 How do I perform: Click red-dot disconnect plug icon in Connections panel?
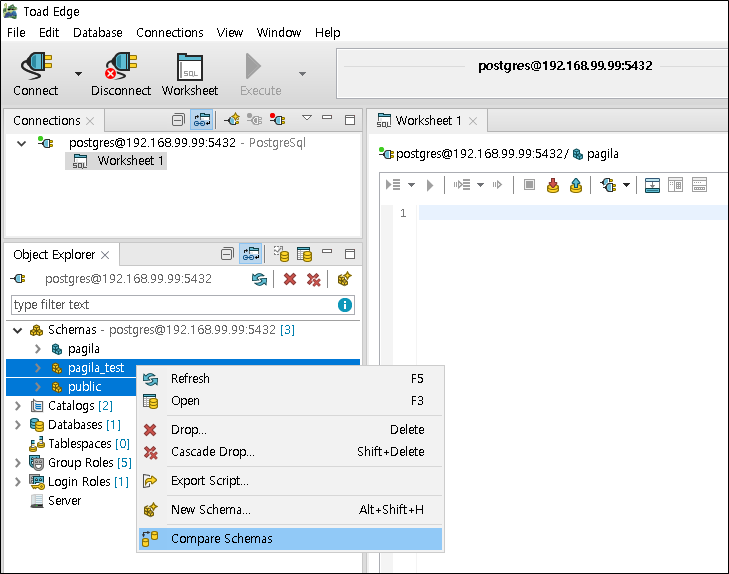(278, 120)
